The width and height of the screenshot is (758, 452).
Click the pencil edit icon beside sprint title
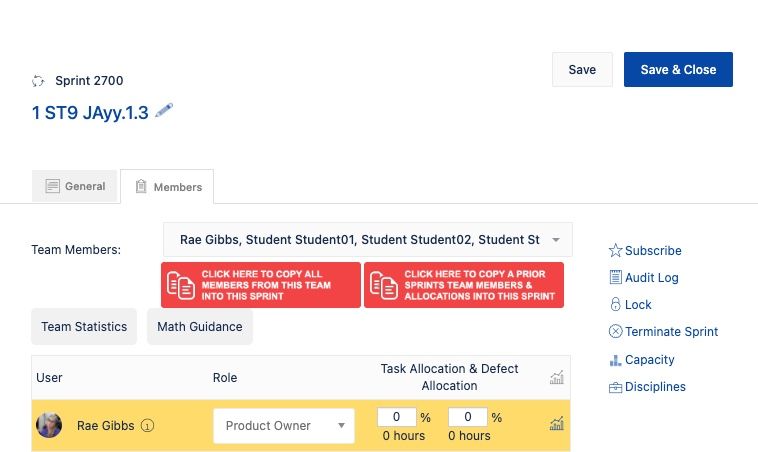pyautogui.click(x=164, y=111)
